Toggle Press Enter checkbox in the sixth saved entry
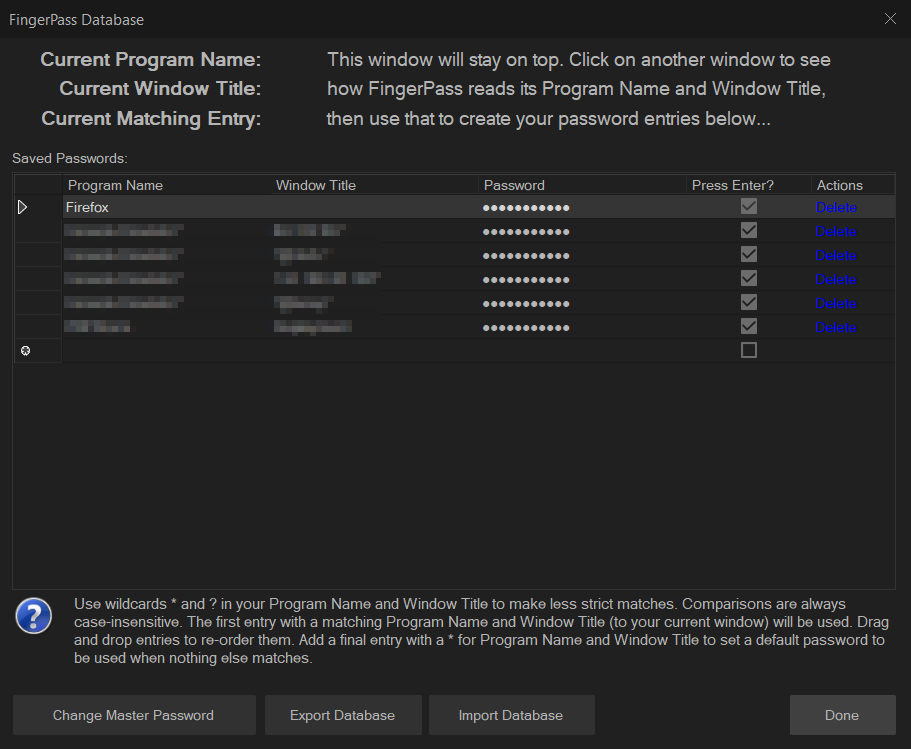The width and height of the screenshot is (911, 749). [x=748, y=326]
